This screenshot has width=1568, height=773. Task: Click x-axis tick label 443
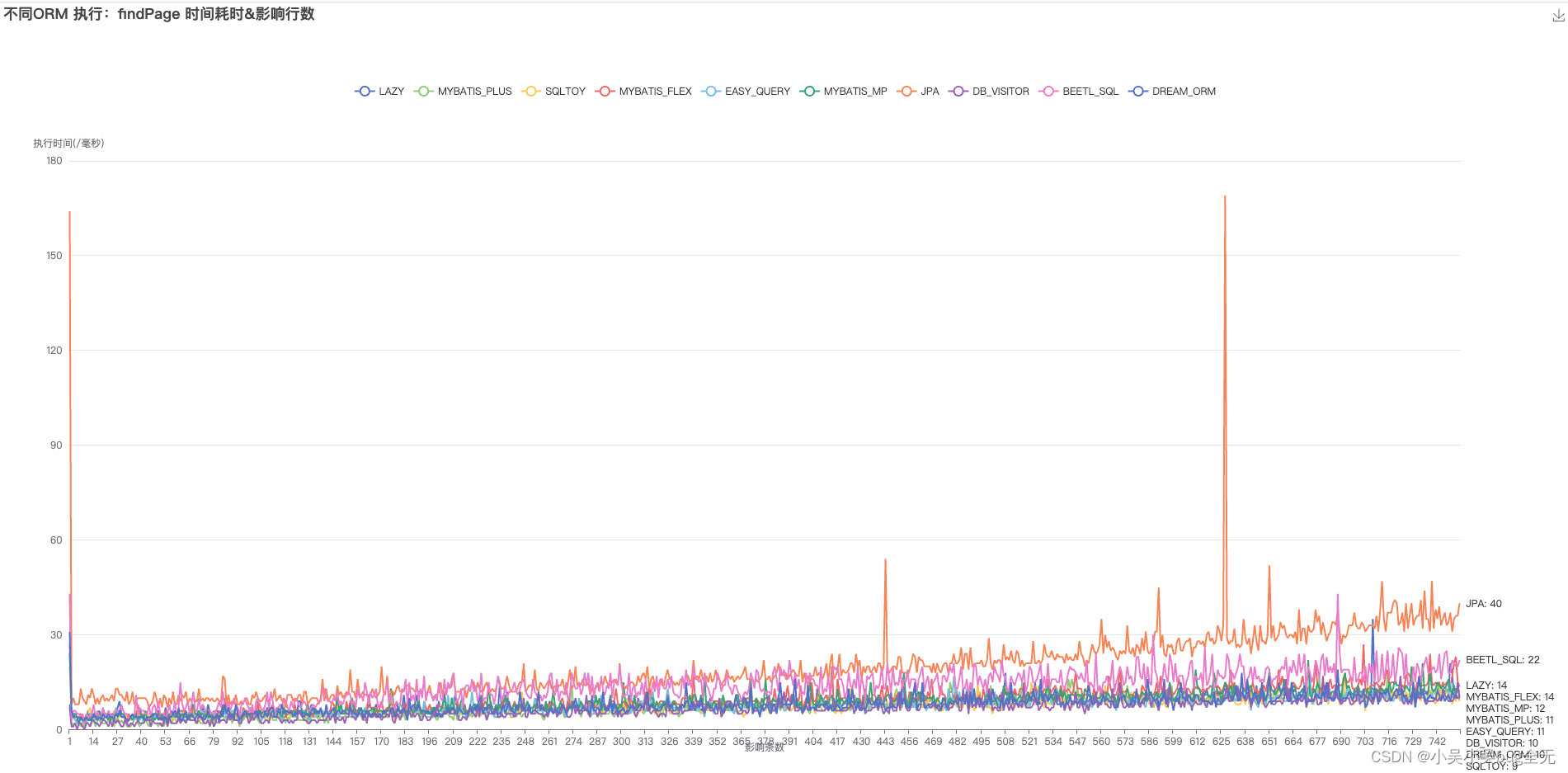885,742
